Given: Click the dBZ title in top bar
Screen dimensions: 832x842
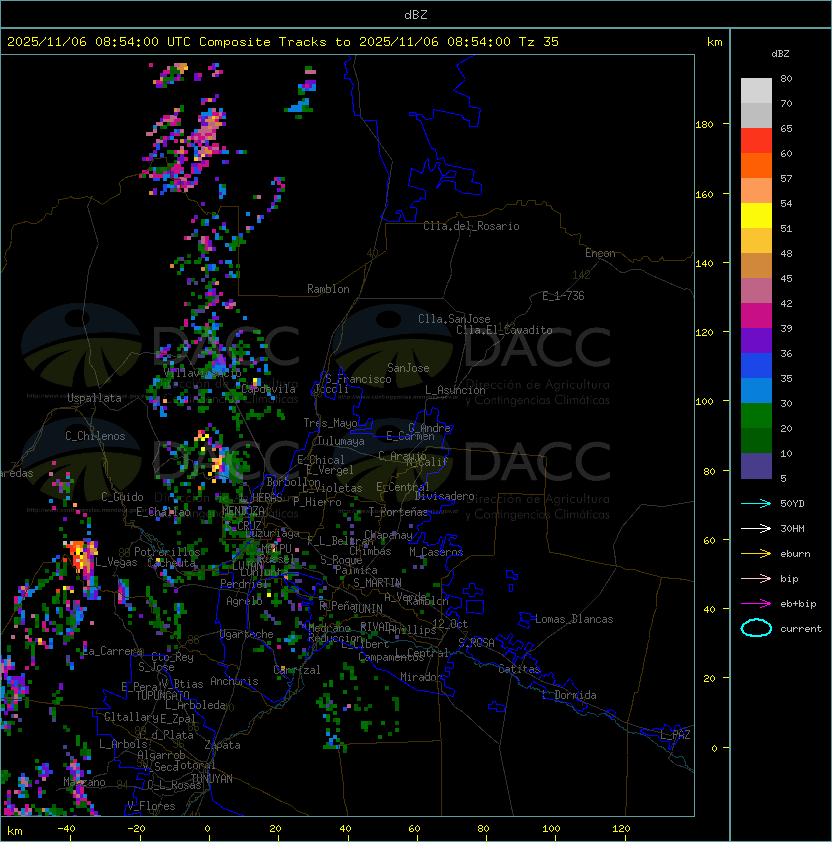Looking at the screenshot, I should pyautogui.click(x=416, y=14).
